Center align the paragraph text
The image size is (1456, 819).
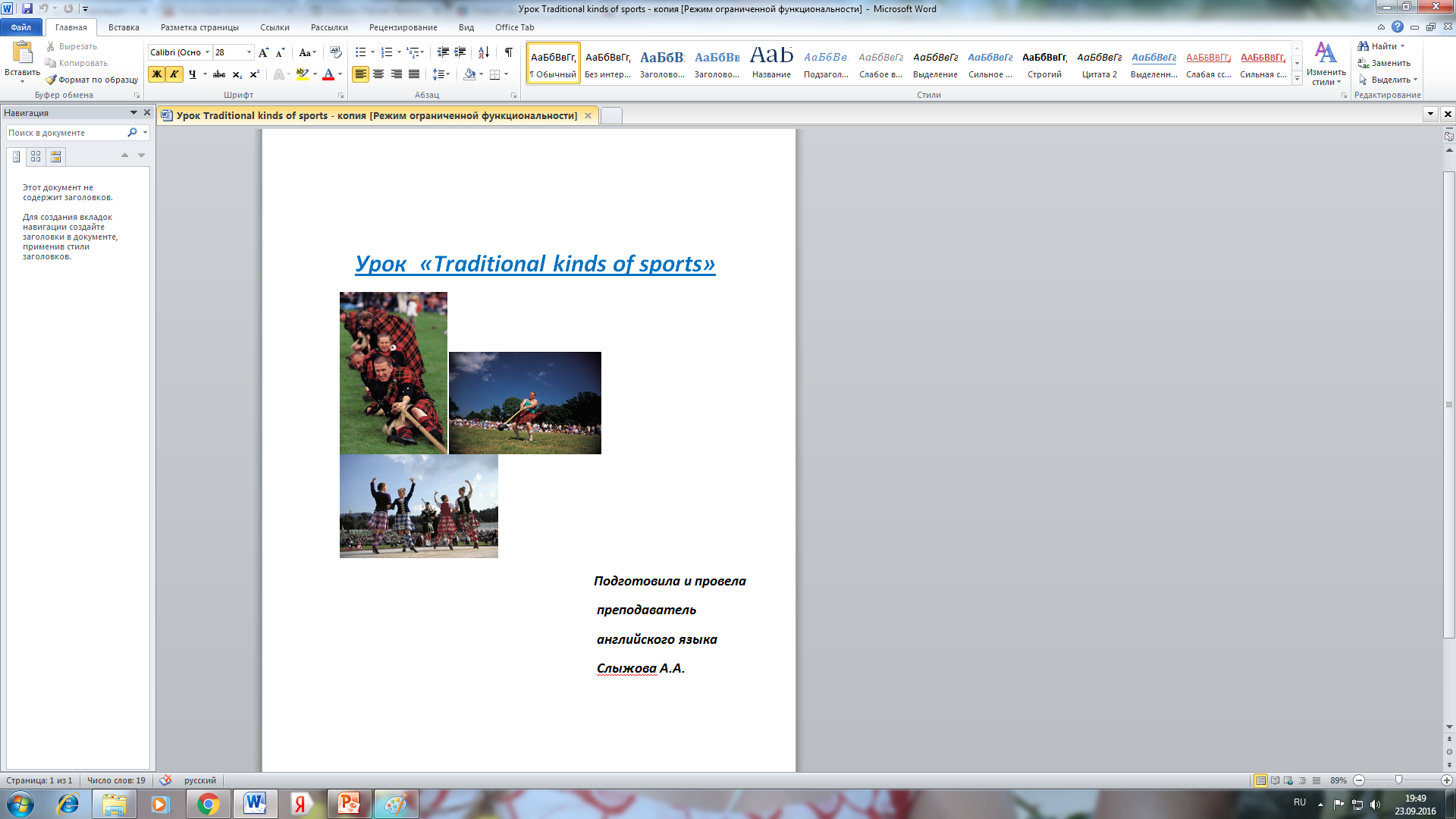tap(378, 74)
